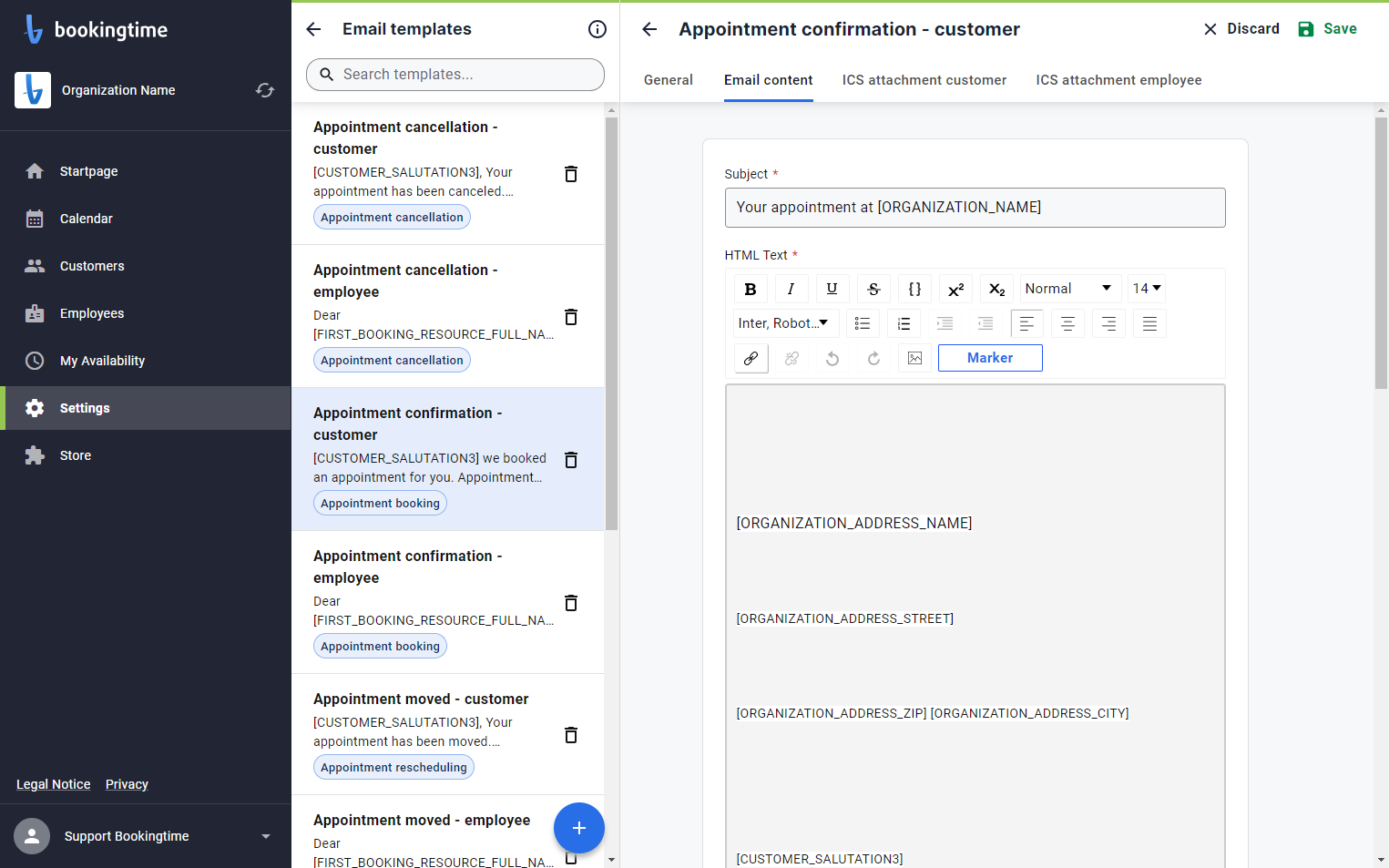
Task: Open the Legal Notice link
Action: point(54,784)
